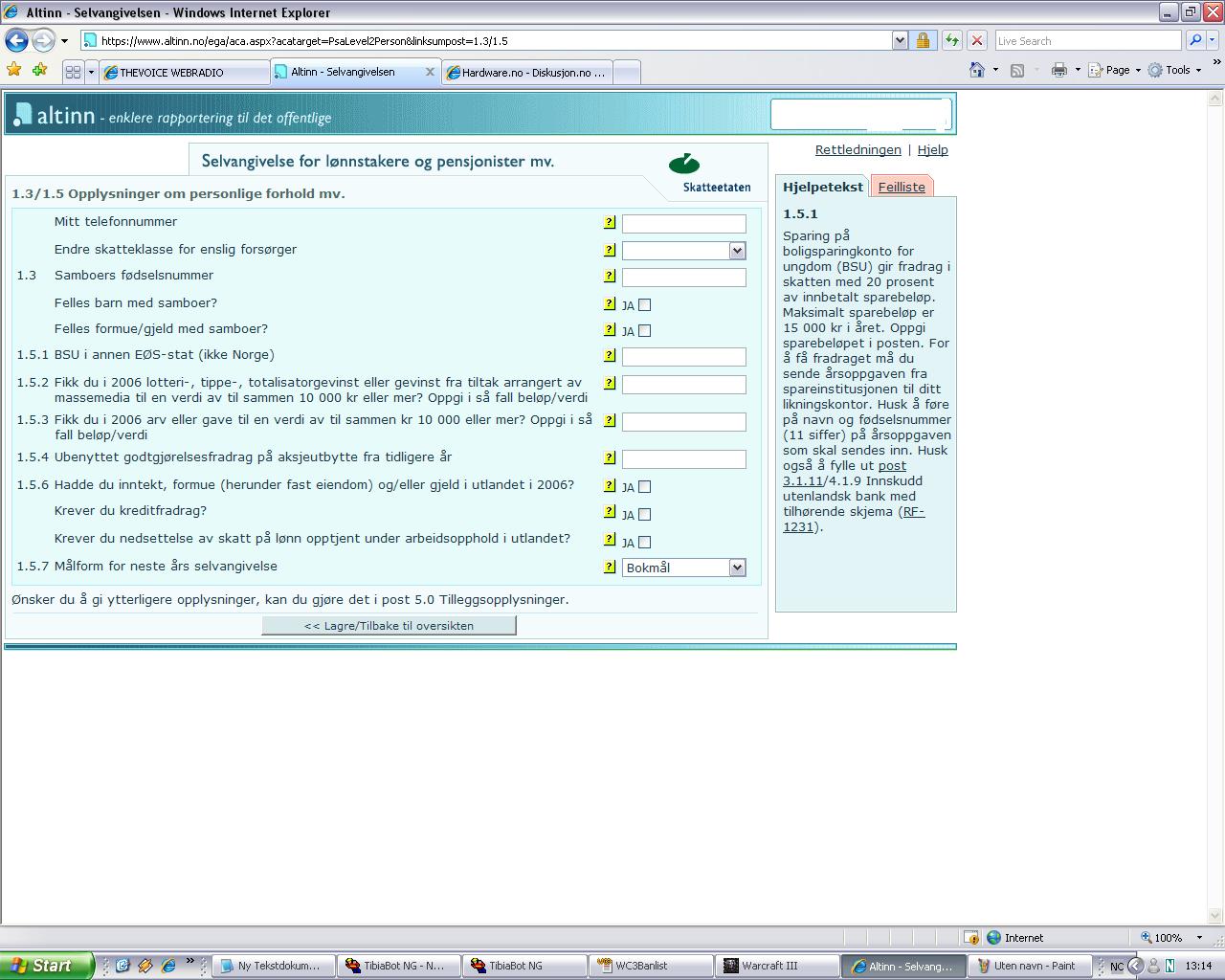Screen dimensions: 1225x980
Task: Open search provider options dropdown arrow
Action: pos(1213,40)
